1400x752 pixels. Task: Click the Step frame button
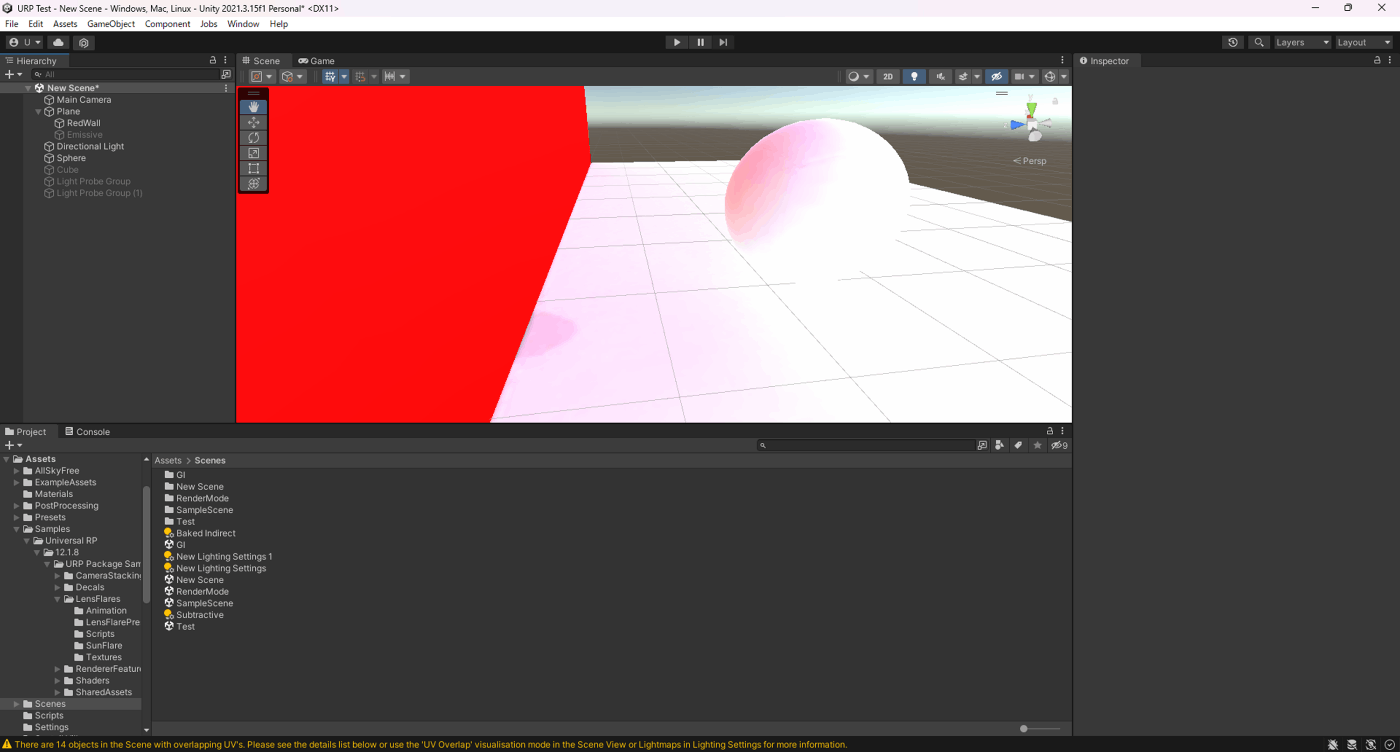click(x=723, y=42)
